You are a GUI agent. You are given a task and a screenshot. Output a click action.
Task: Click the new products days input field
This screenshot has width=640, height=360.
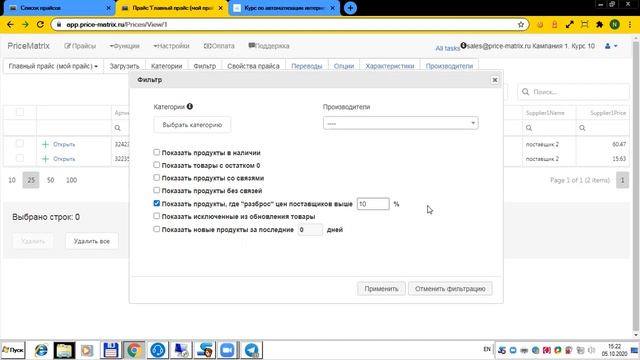click(x=310, y=230)
